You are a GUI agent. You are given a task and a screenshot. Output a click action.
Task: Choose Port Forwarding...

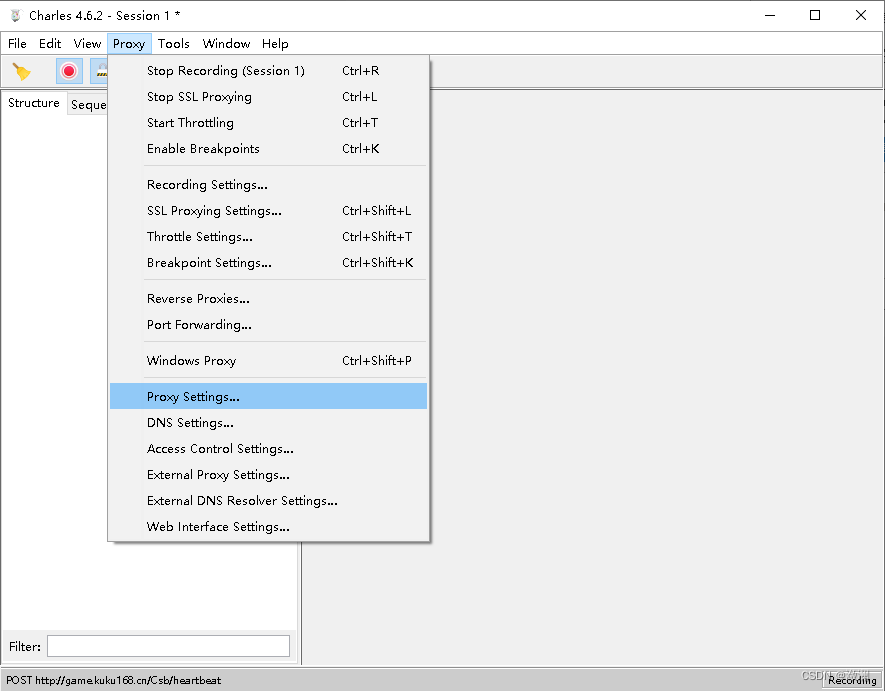[269, 325]
